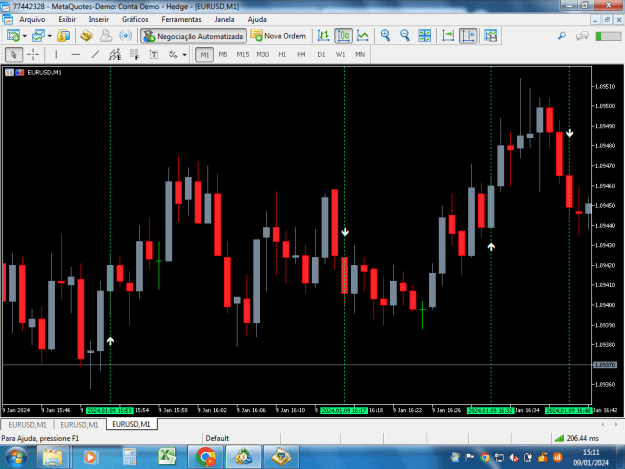Tile chart windows with grid icon

coord(425,36)
